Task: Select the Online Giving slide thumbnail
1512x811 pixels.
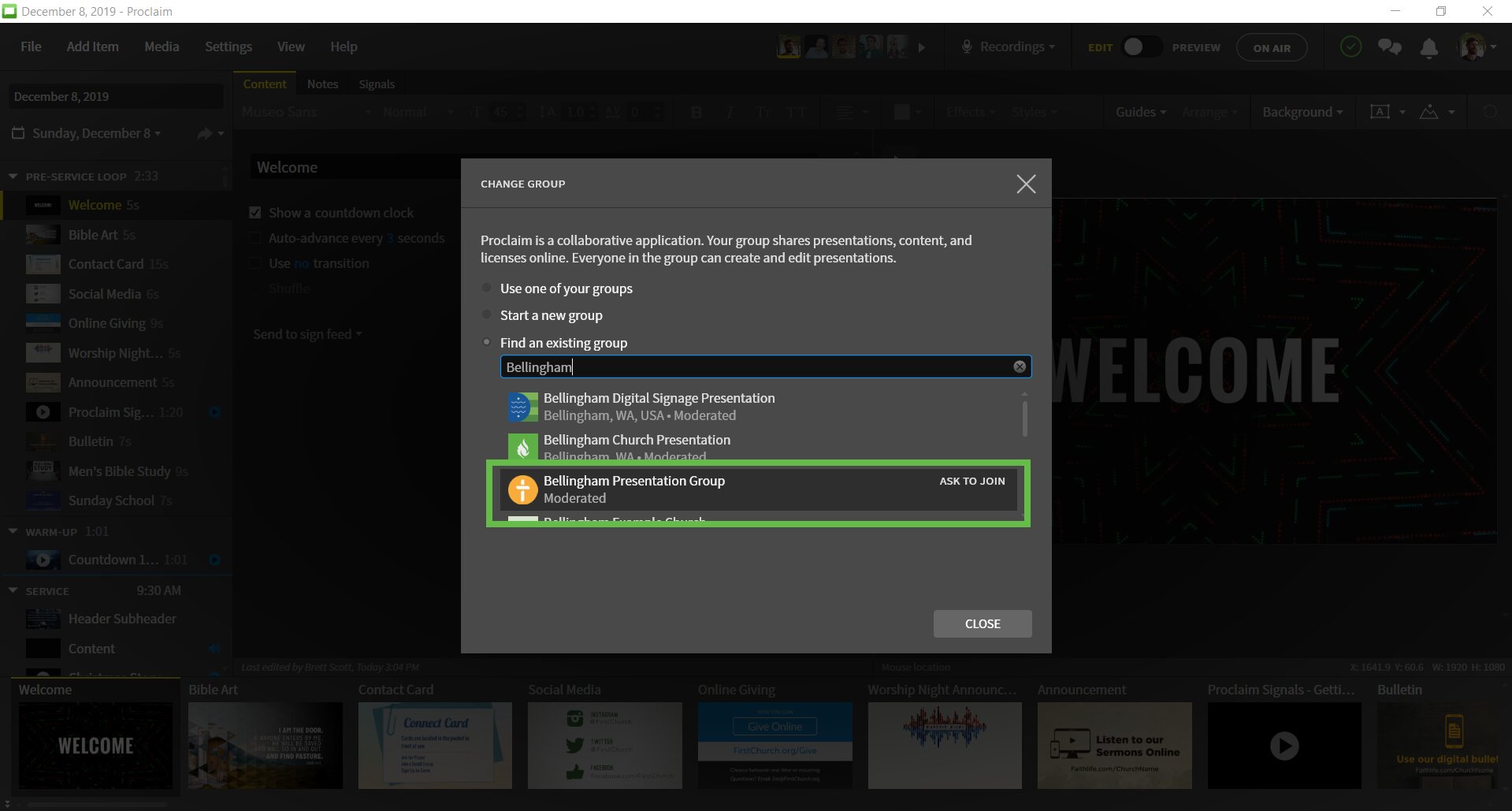Action: tap(775, 746)
